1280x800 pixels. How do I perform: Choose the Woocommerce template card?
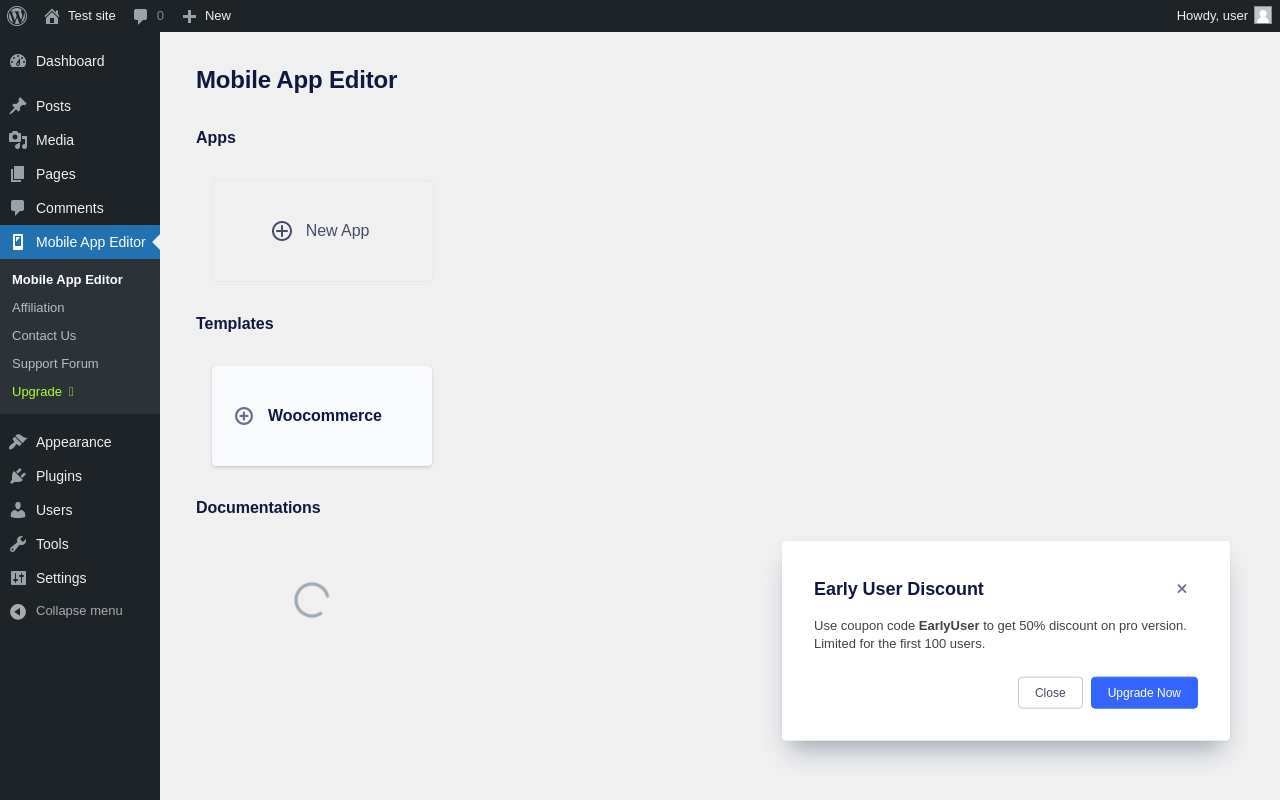tap(322, 416)
